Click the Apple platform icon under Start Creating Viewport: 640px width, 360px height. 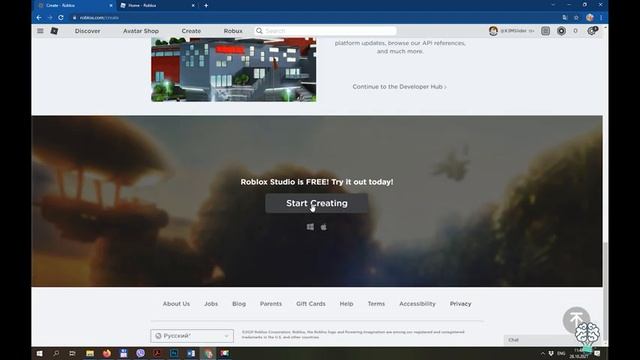(x=323, y=227)
